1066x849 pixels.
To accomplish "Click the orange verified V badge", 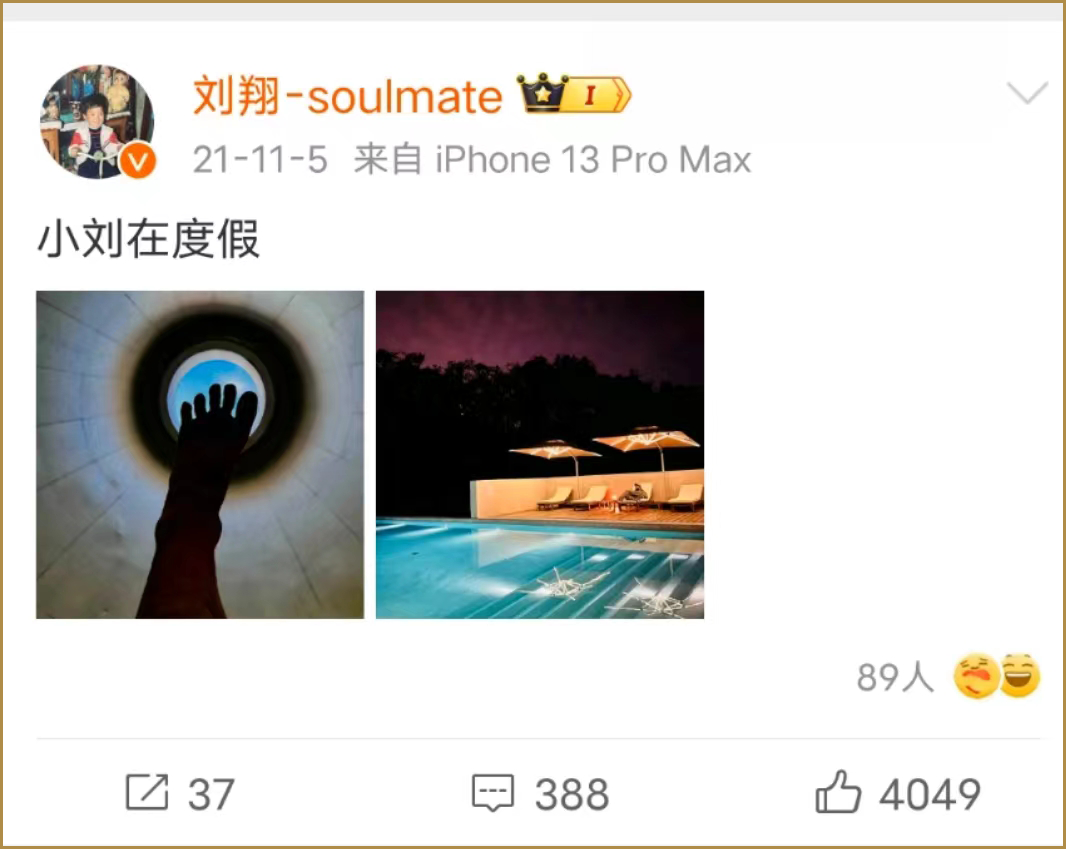I will [x=138, y=161].
